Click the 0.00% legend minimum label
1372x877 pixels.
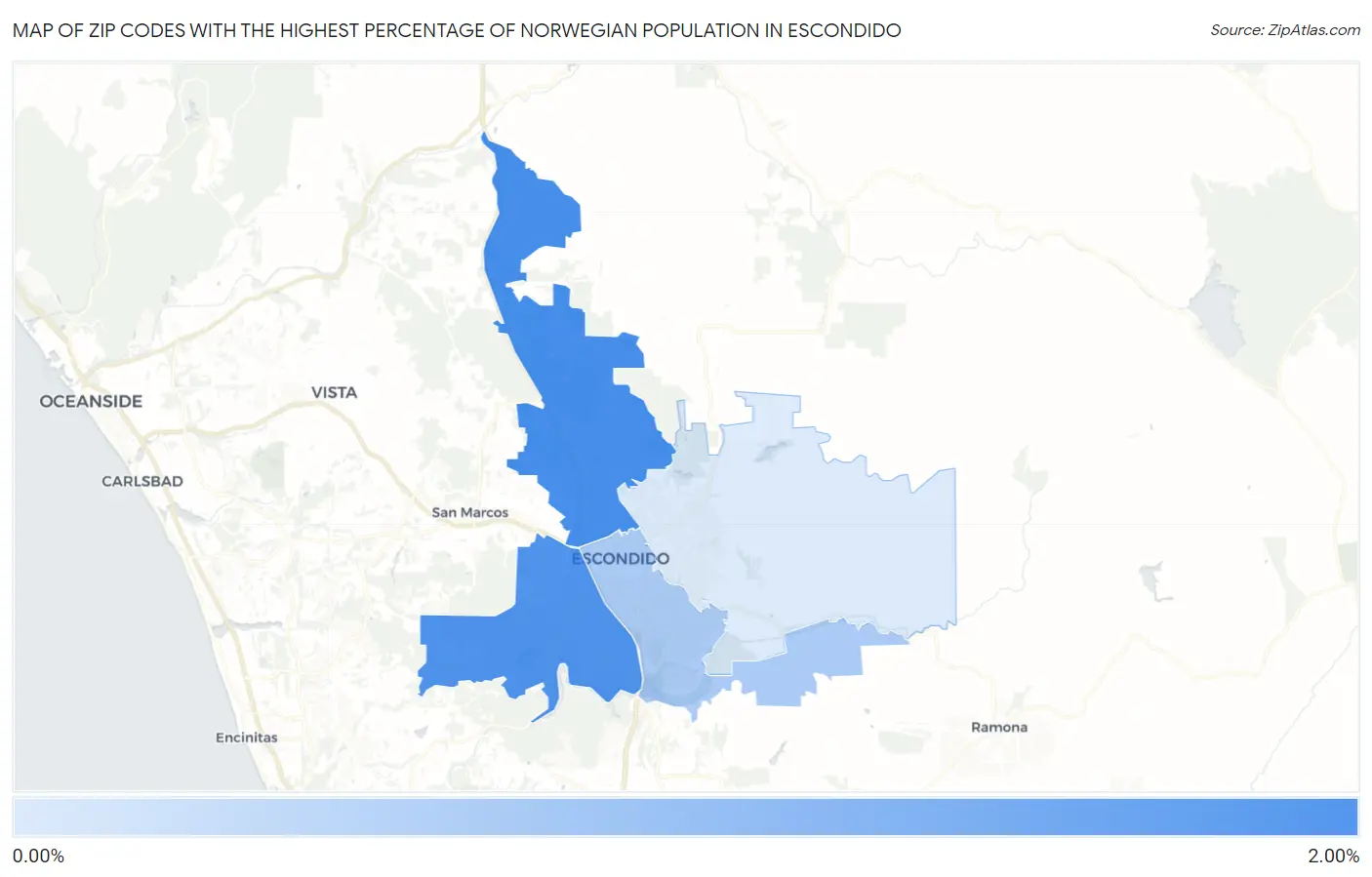[39, 856]
